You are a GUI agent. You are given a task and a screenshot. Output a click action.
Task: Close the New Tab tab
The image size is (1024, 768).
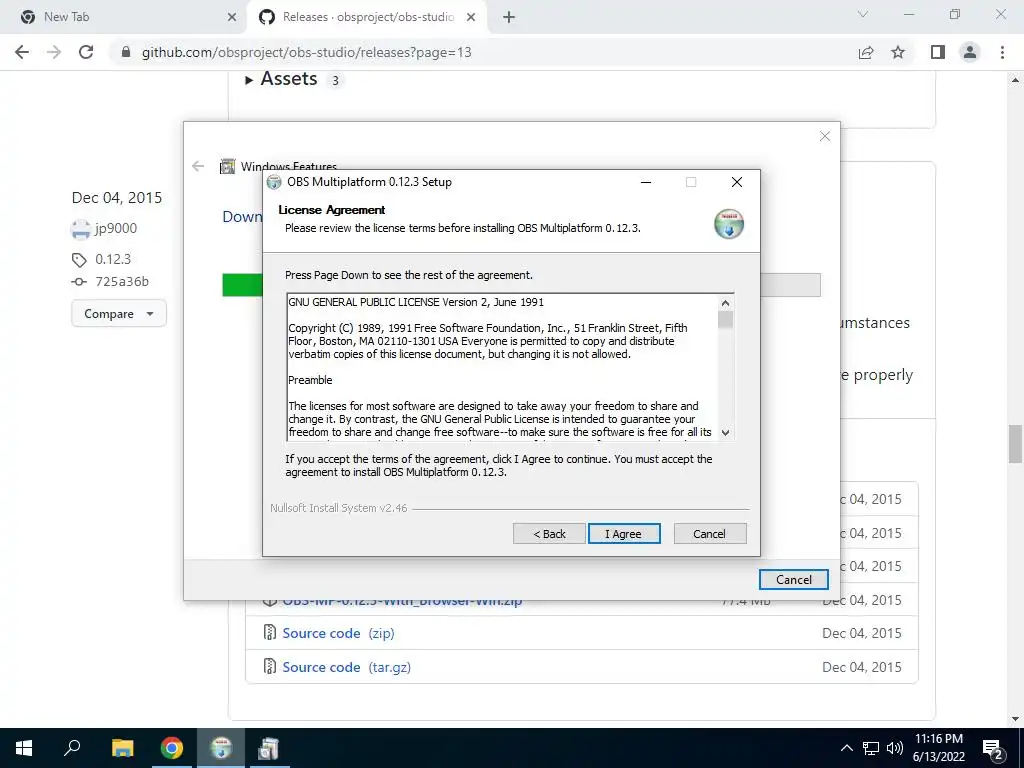[x=232, y=18]
